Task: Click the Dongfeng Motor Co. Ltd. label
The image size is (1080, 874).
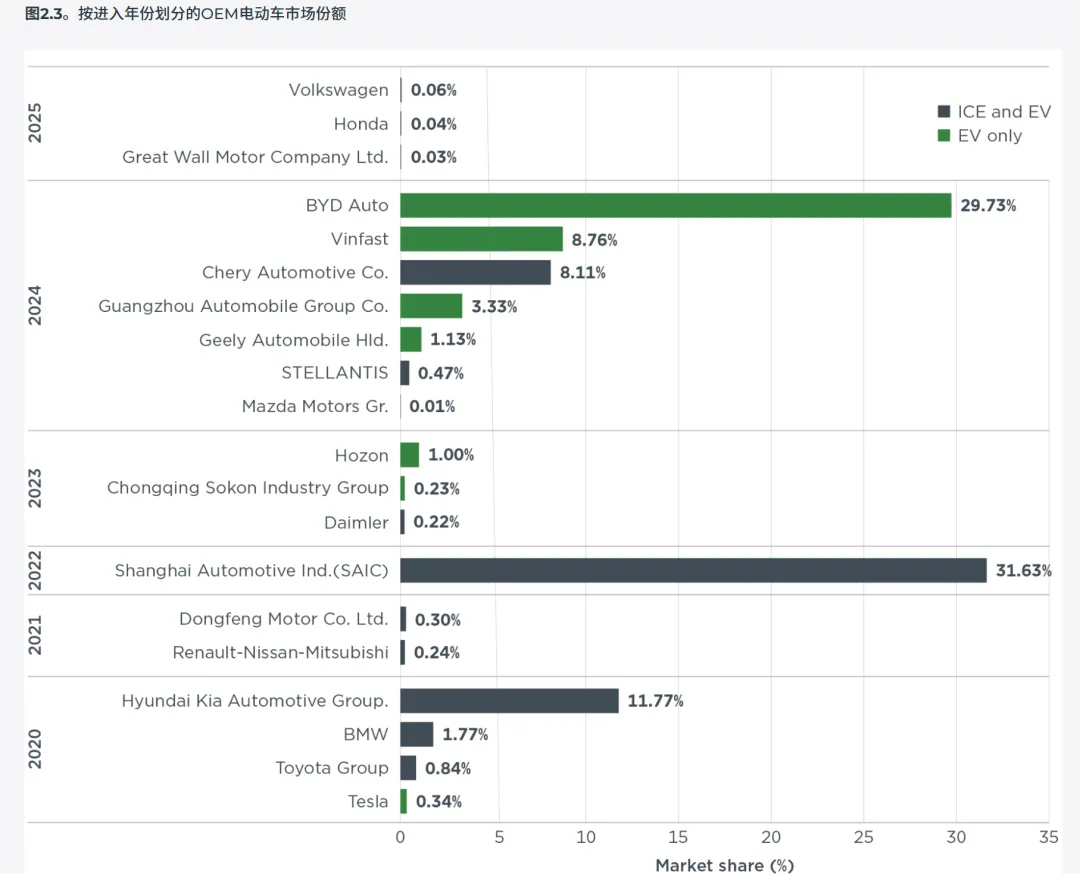Action: tap(284, 619)
